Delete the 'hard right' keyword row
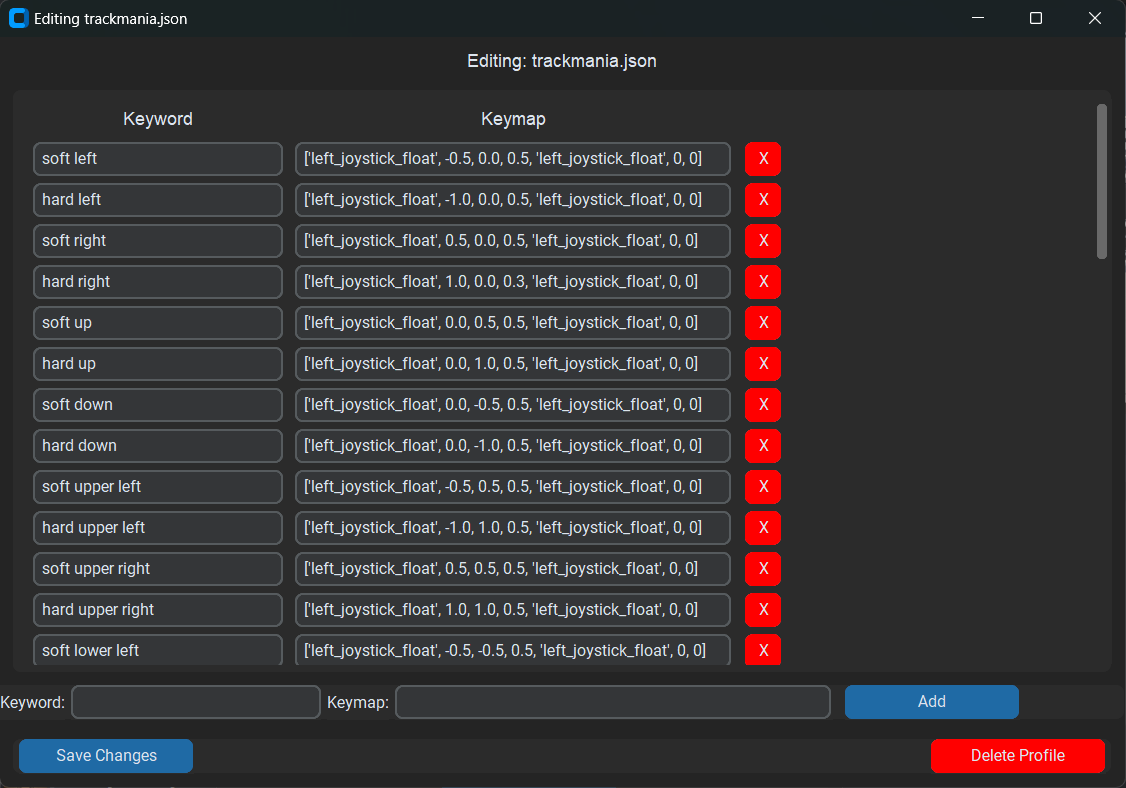 [763, 282]
